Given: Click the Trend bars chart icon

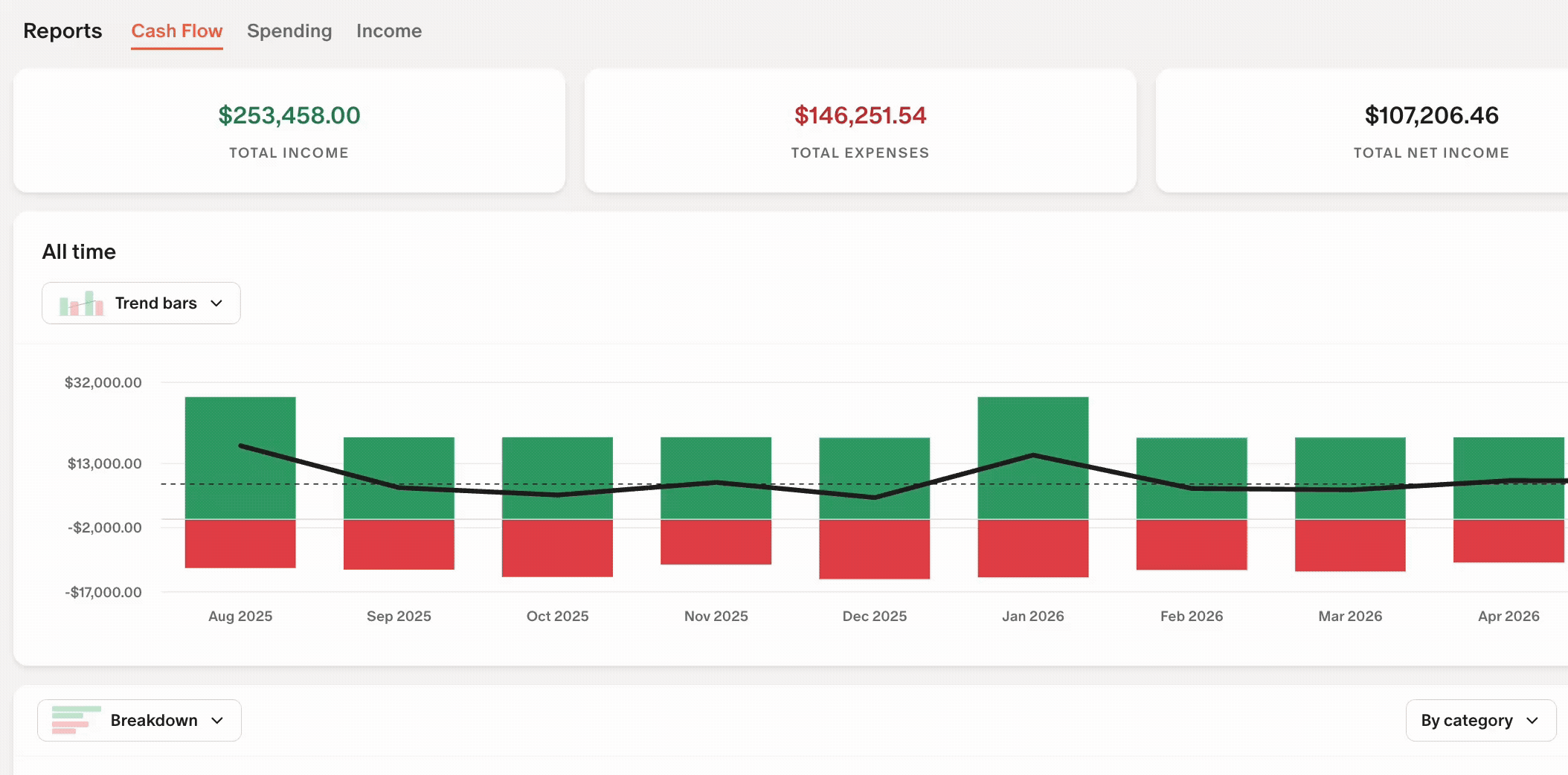Looking at the screenshot, I should pos(82,303).
